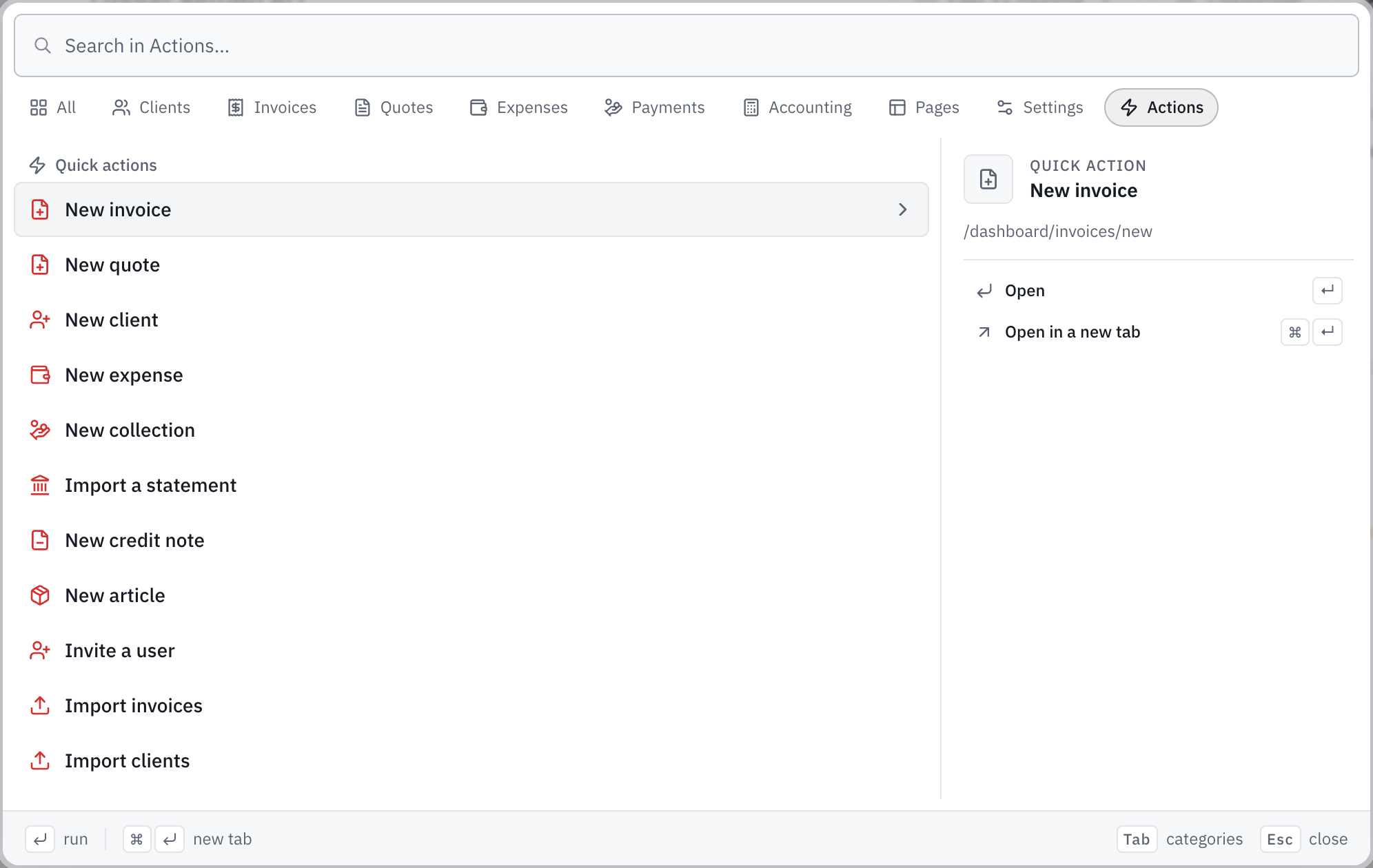
Task: Expand the New invoice row chevron
Action: tap(903, 209)
